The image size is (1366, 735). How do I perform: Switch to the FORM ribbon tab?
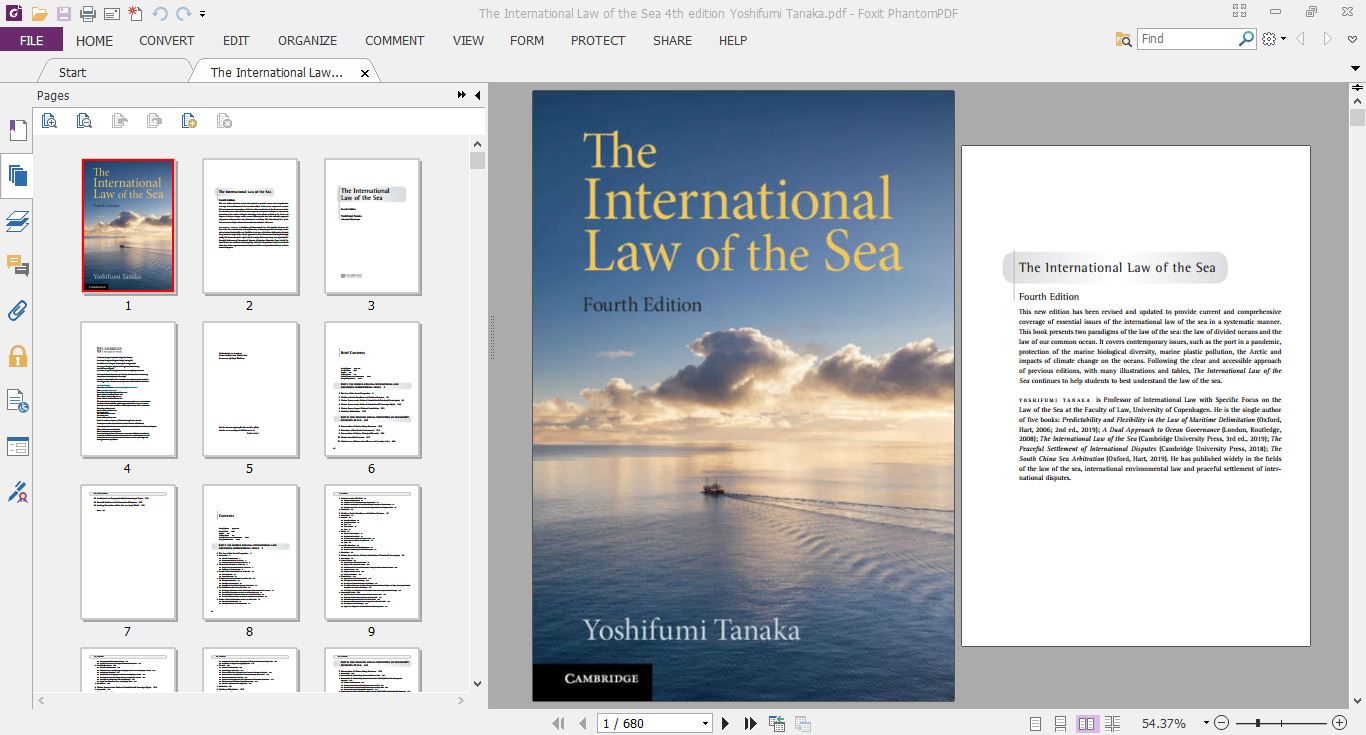coord(527,40)
